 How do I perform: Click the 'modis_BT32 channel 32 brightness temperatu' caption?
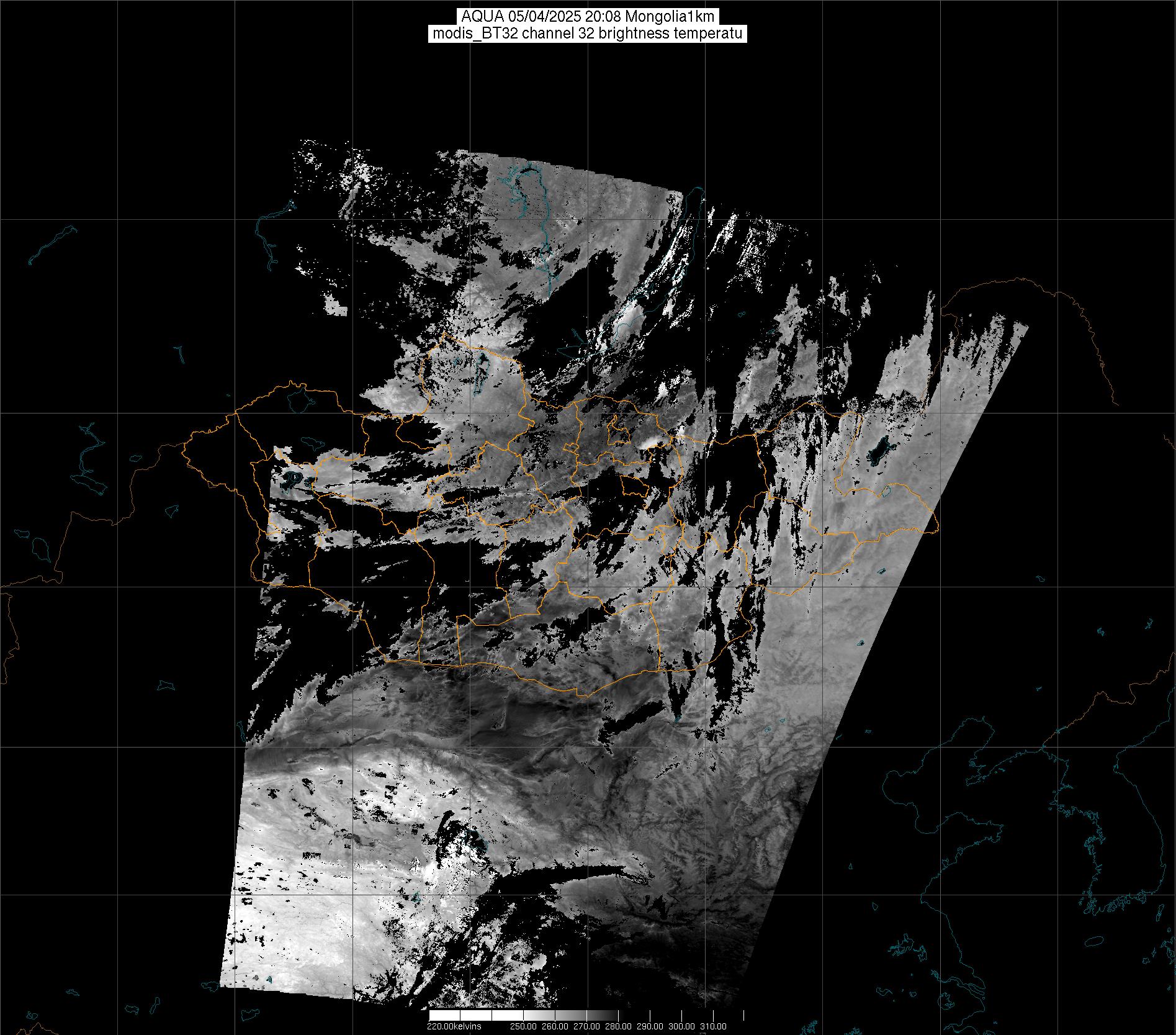(587, 34)
